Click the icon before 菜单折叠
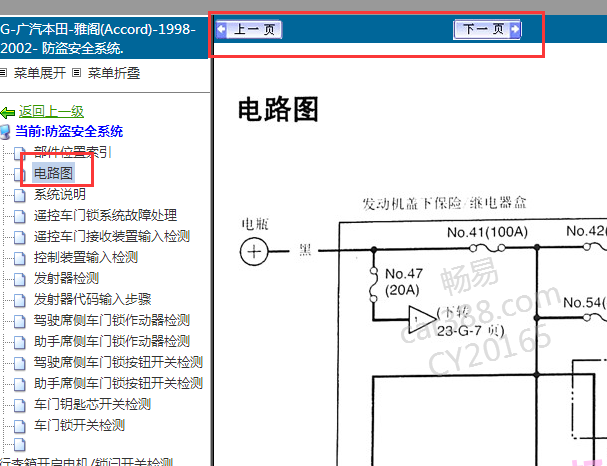 [x=77, y=73]
